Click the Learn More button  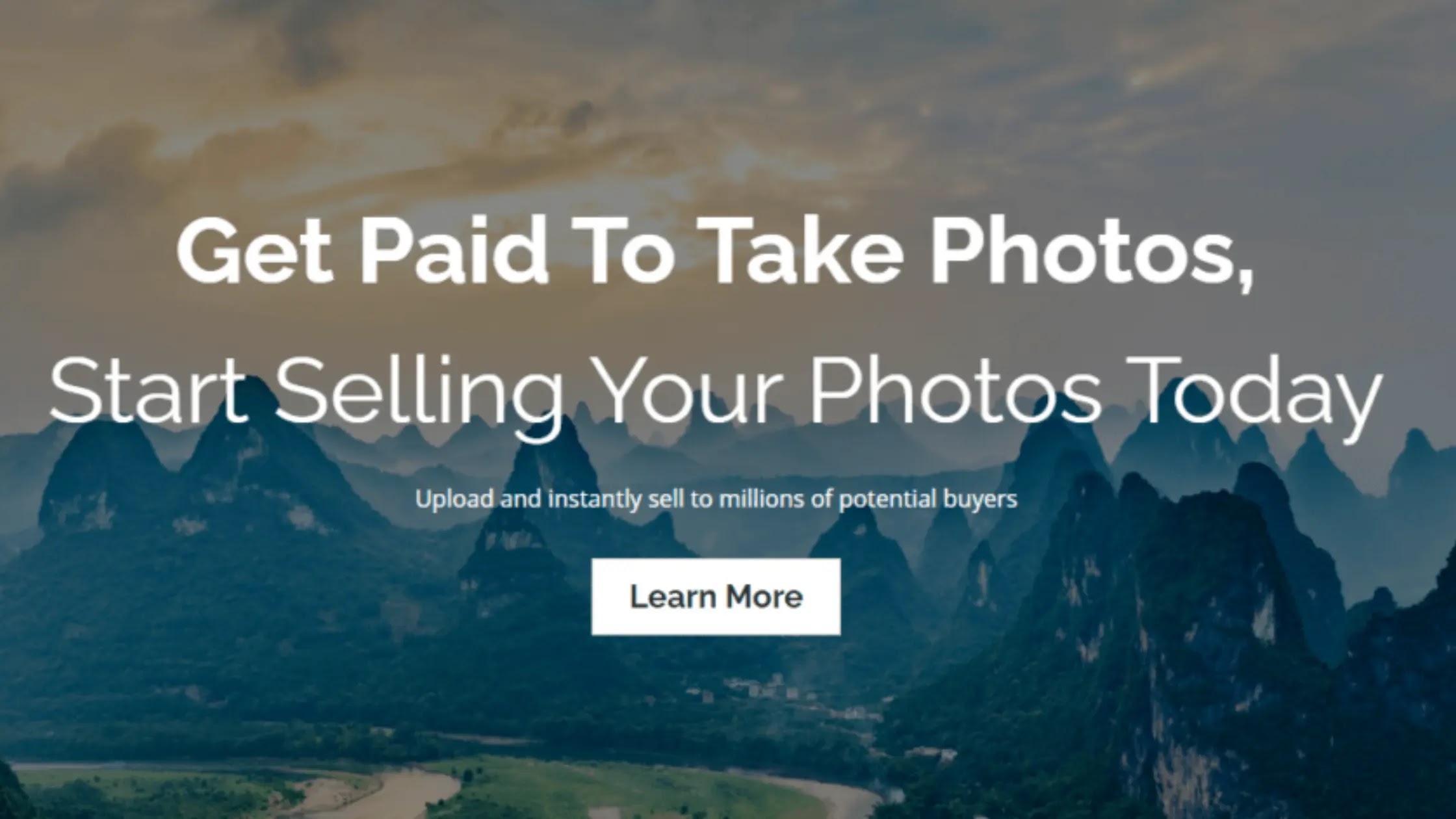[x=716, y=597]
